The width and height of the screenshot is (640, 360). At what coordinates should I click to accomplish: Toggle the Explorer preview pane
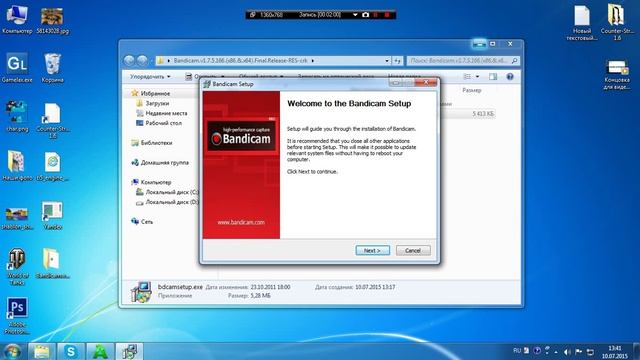point(493,77)
